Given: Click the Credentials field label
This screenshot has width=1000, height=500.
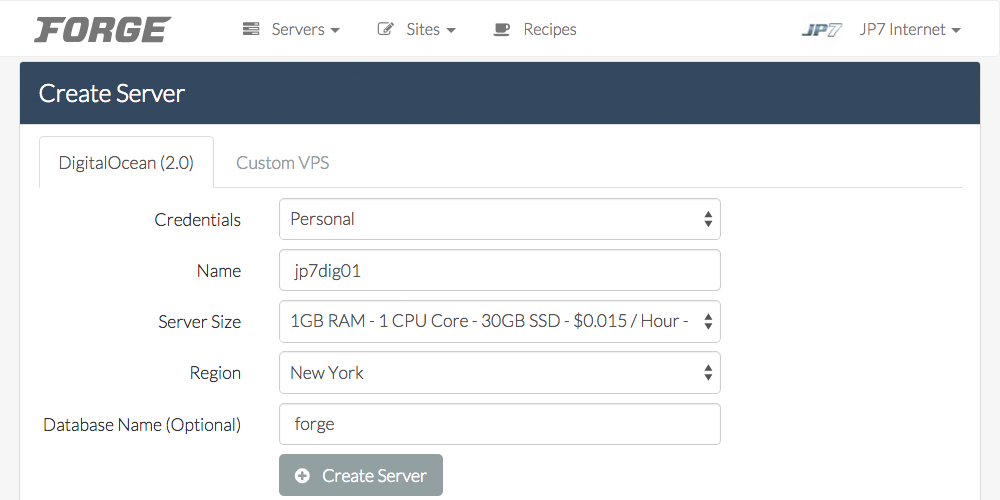Looking at the screenshot, I should (198, 220).
